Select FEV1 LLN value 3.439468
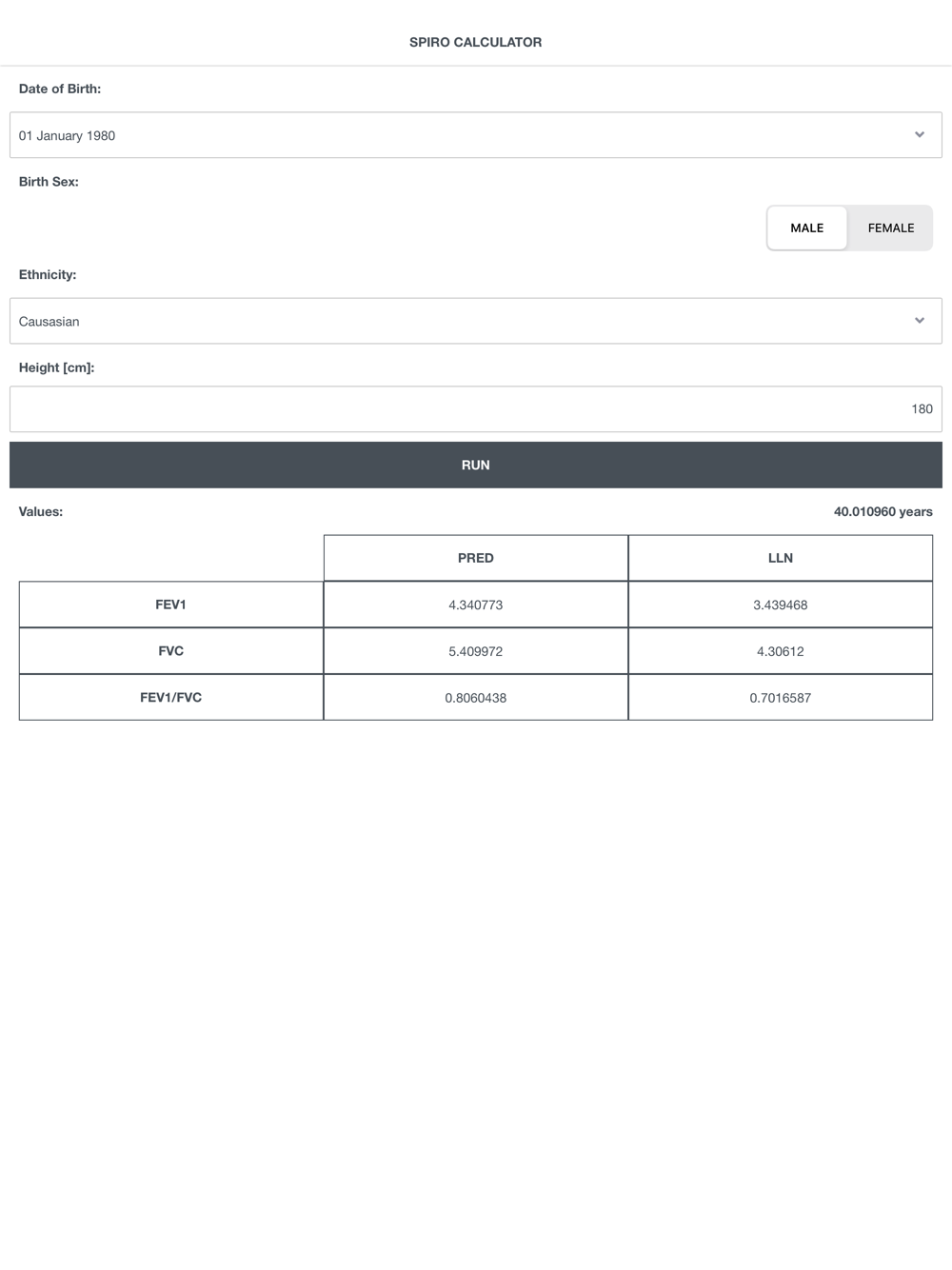 781,605
